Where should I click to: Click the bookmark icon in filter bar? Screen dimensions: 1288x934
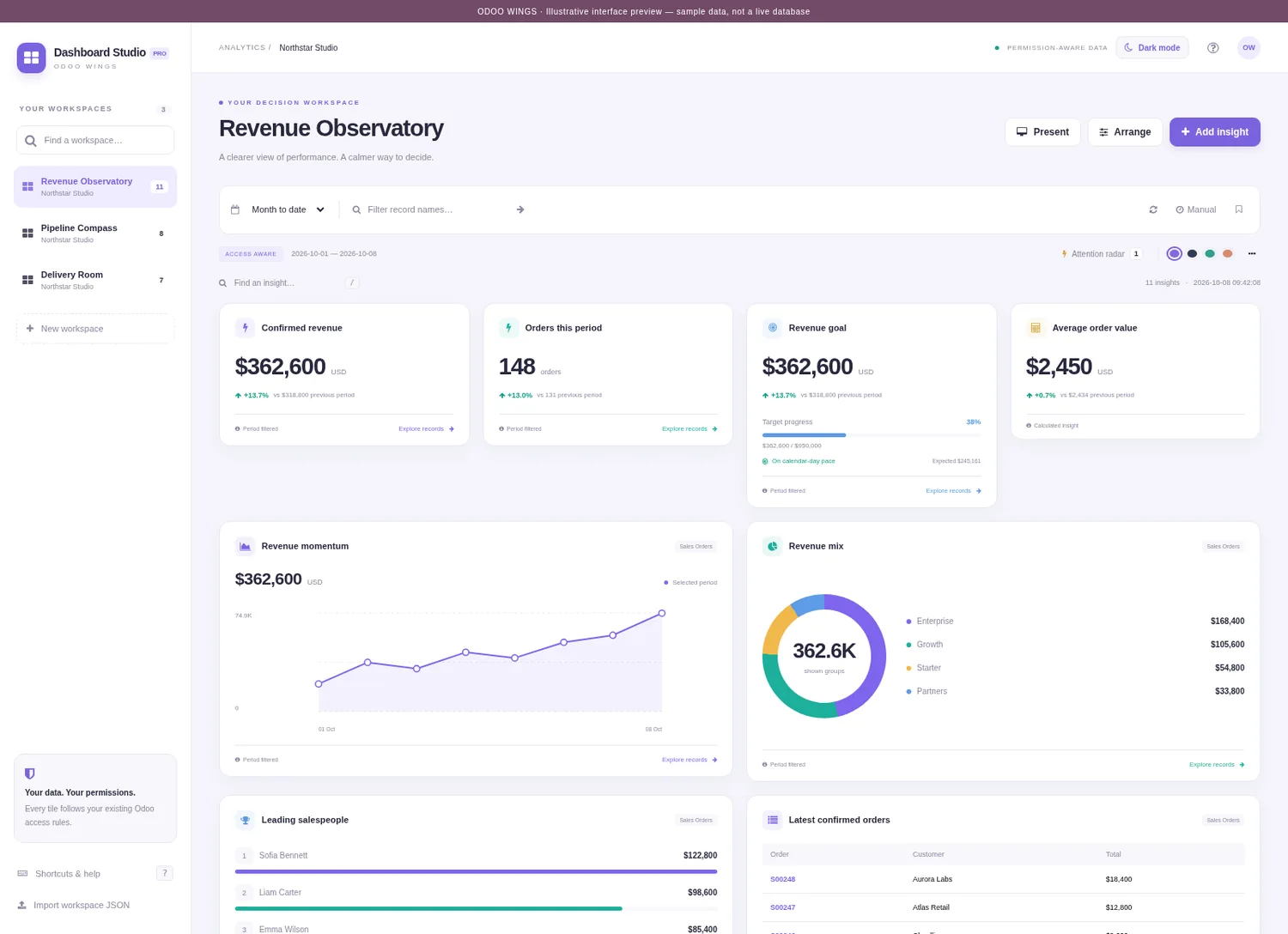(1238, 209)
